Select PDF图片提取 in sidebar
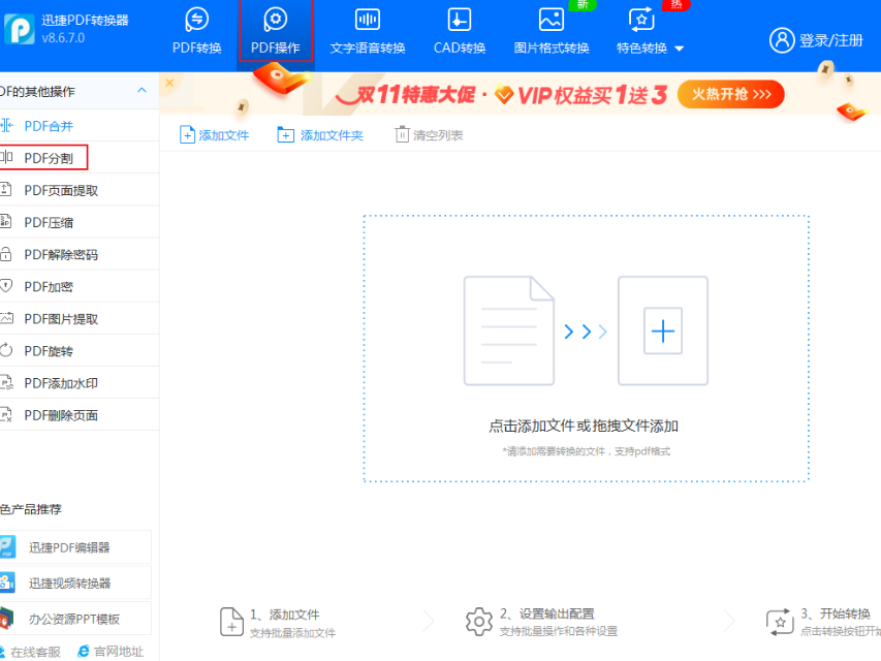This screenshot has height=661, width=881. point(79,318)
